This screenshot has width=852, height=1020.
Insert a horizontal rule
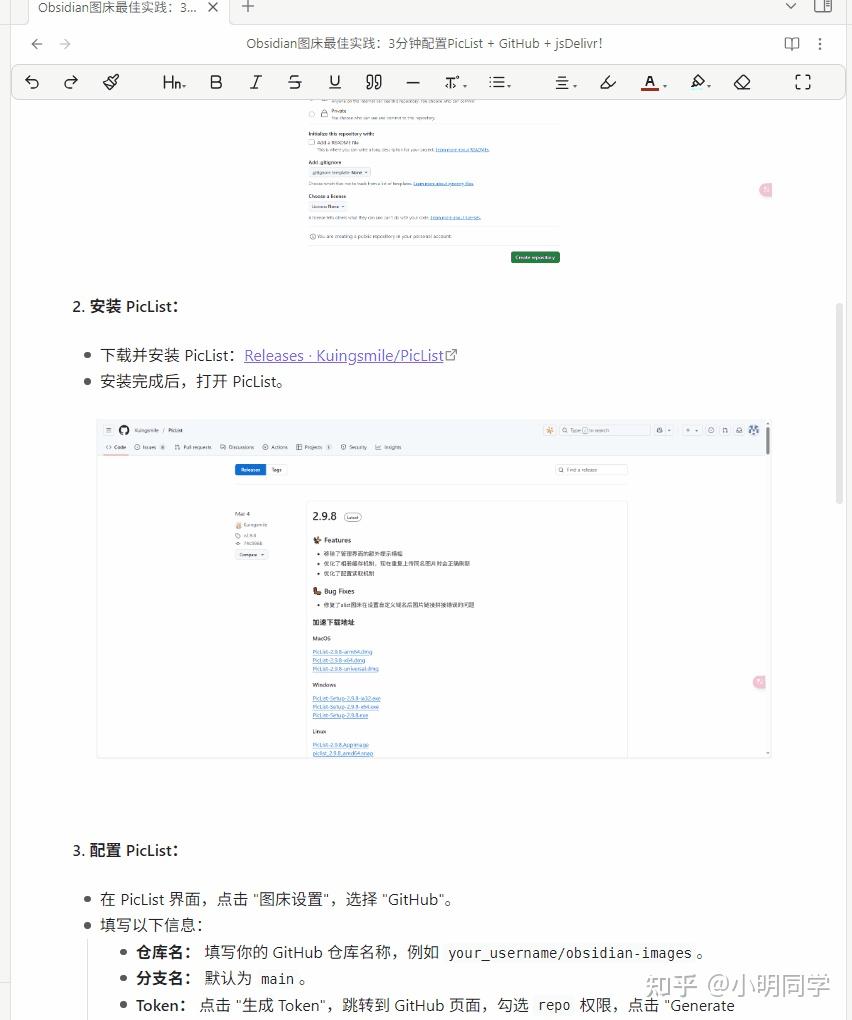(x=413, y=82)
